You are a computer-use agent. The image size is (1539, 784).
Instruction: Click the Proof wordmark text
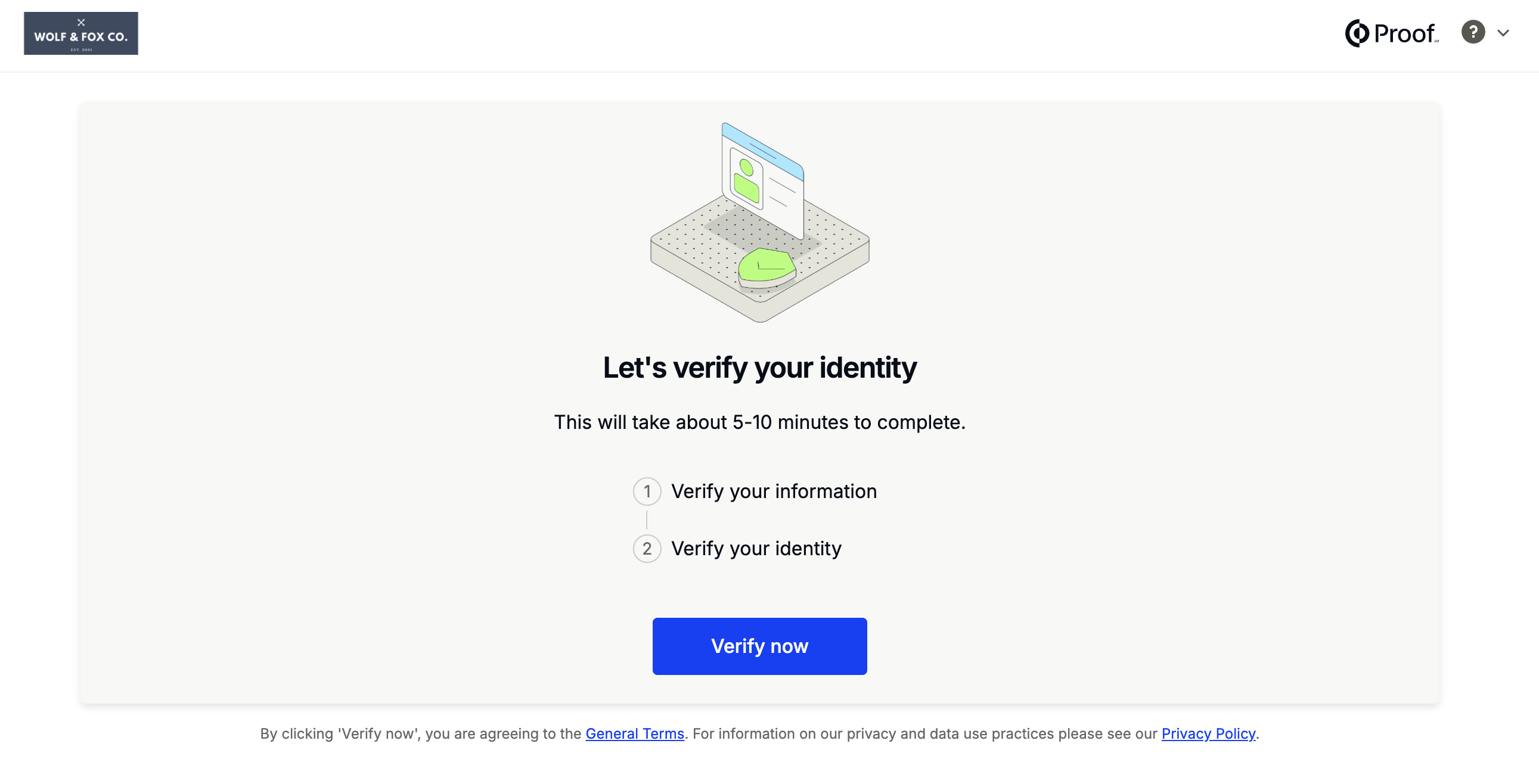pyautogui.click(x=1405, y=33)
